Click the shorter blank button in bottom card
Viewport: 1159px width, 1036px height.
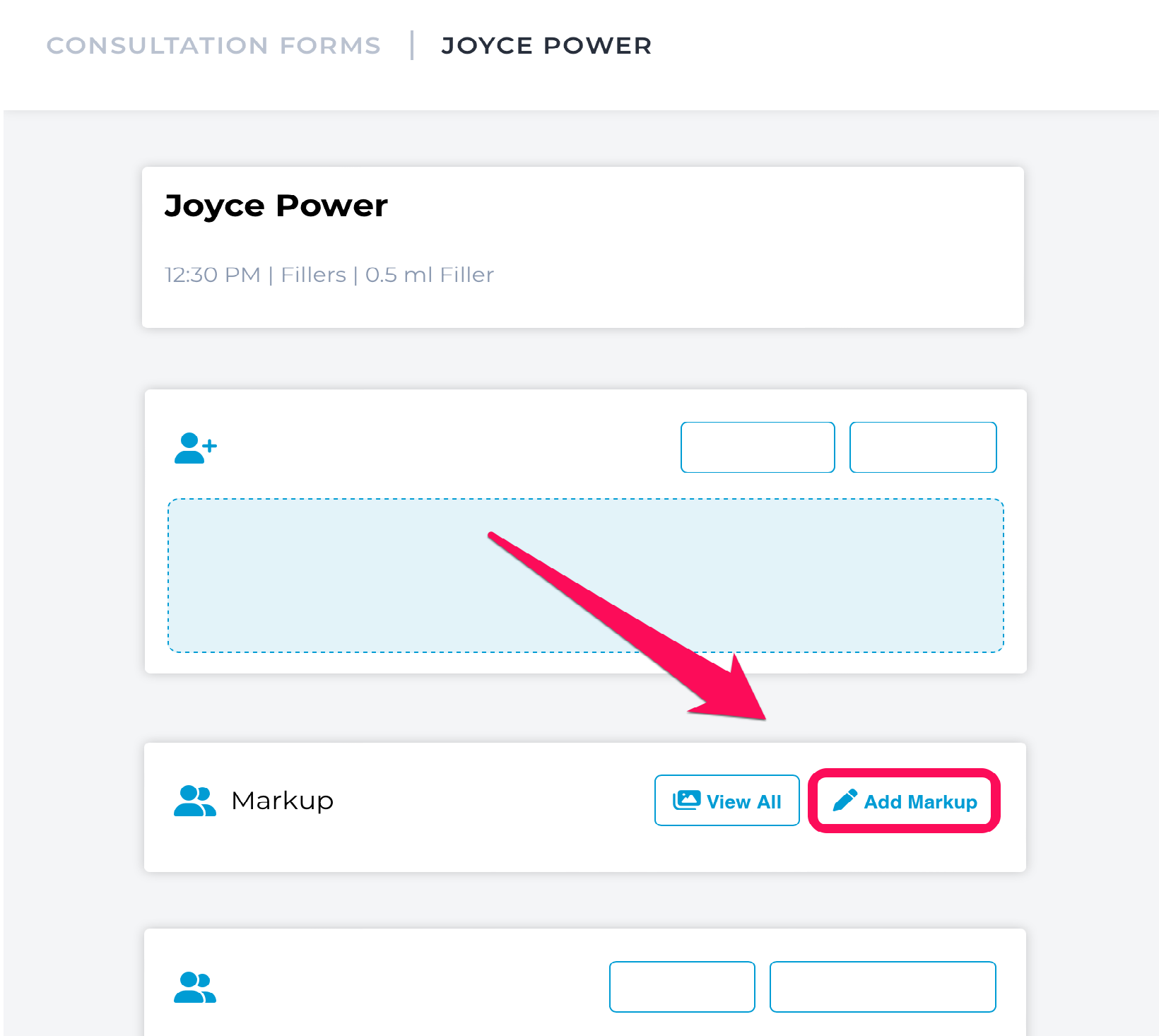pos(682,987)
